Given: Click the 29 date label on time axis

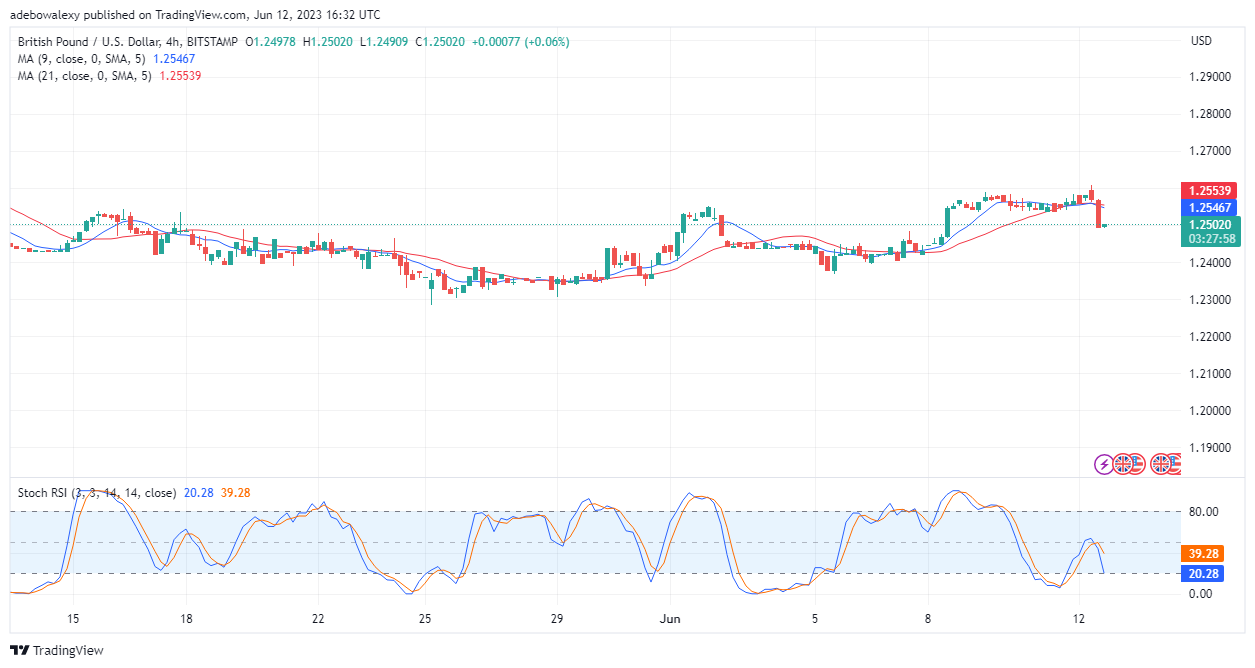Looking at the screenshot, I should pos(557,620).
